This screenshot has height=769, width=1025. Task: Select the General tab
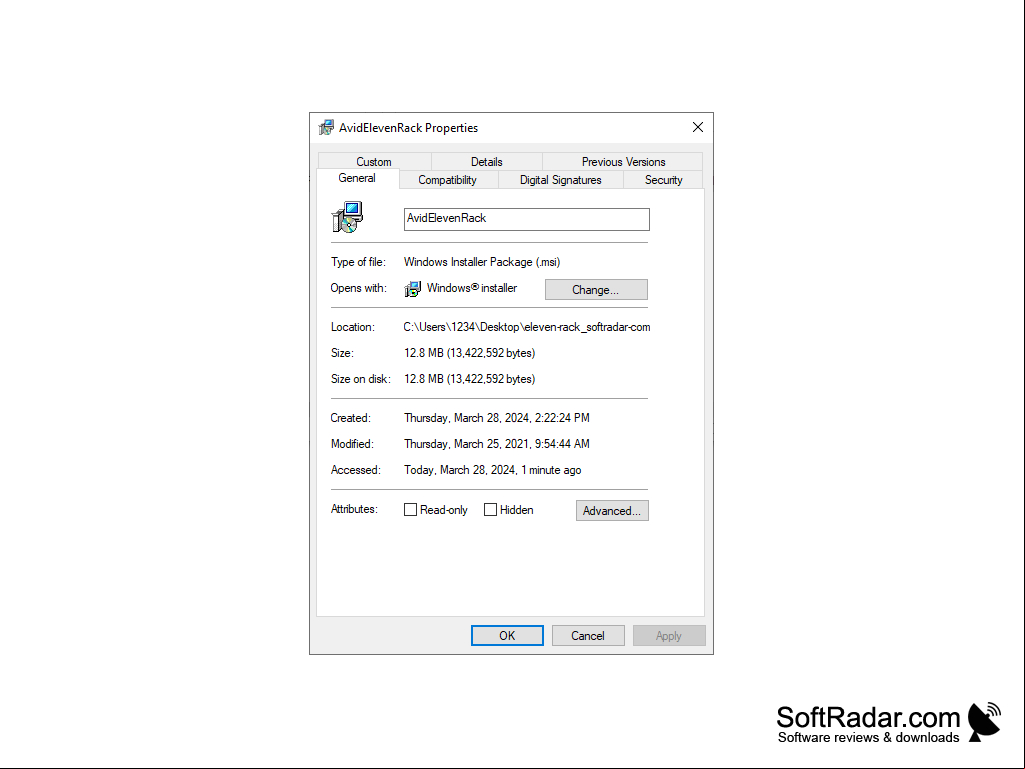tap(357, 179)
